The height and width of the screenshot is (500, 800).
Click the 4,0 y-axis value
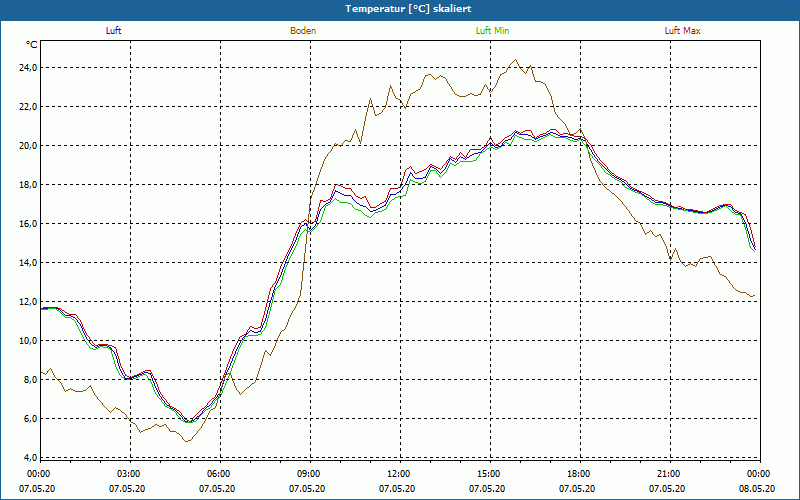tap(31, 458)
